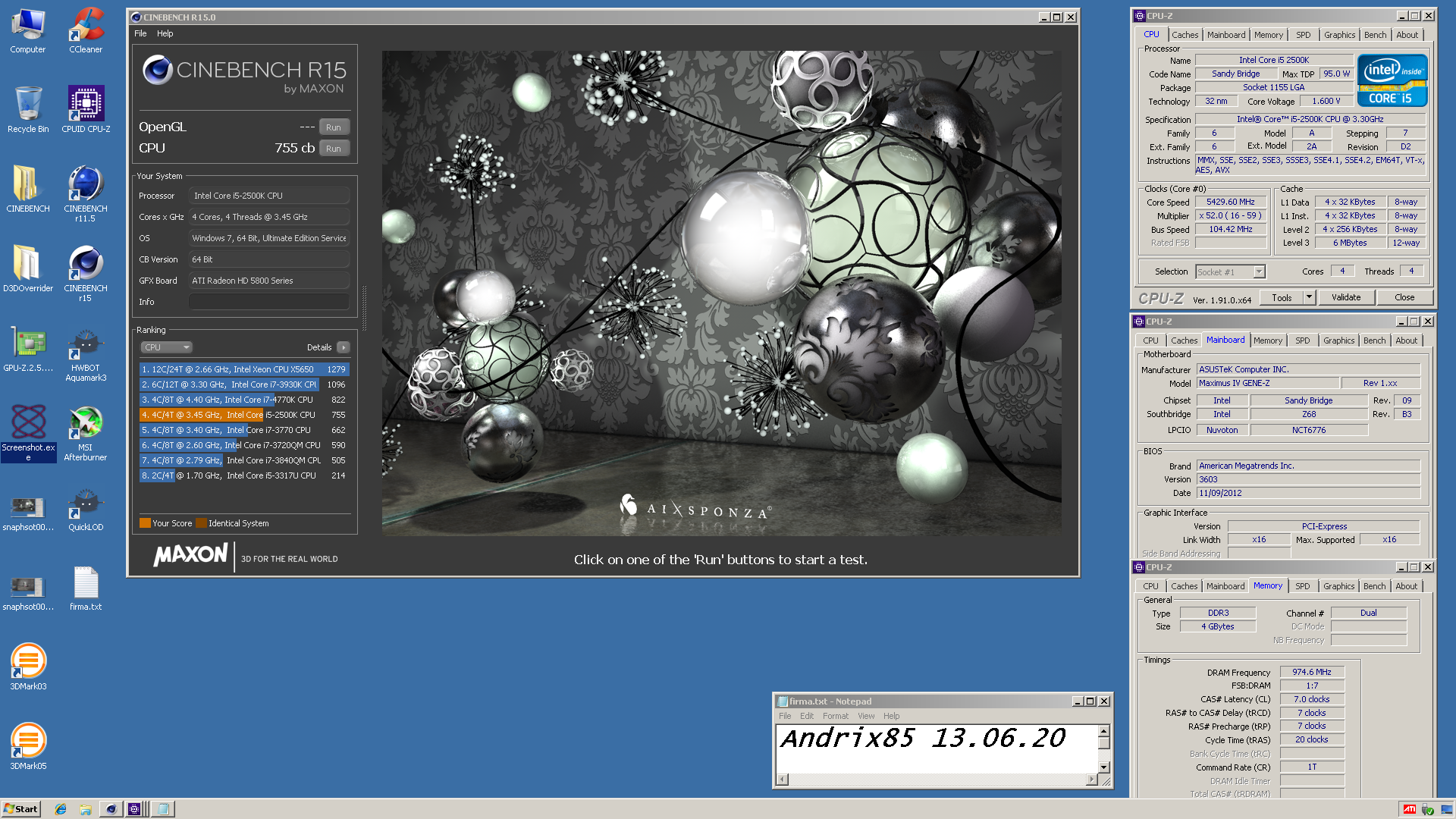The height and width of the screenshot is (819, 1456).
Task: Open the D3DOverrider folder icon
Action: tap(28, 269)
